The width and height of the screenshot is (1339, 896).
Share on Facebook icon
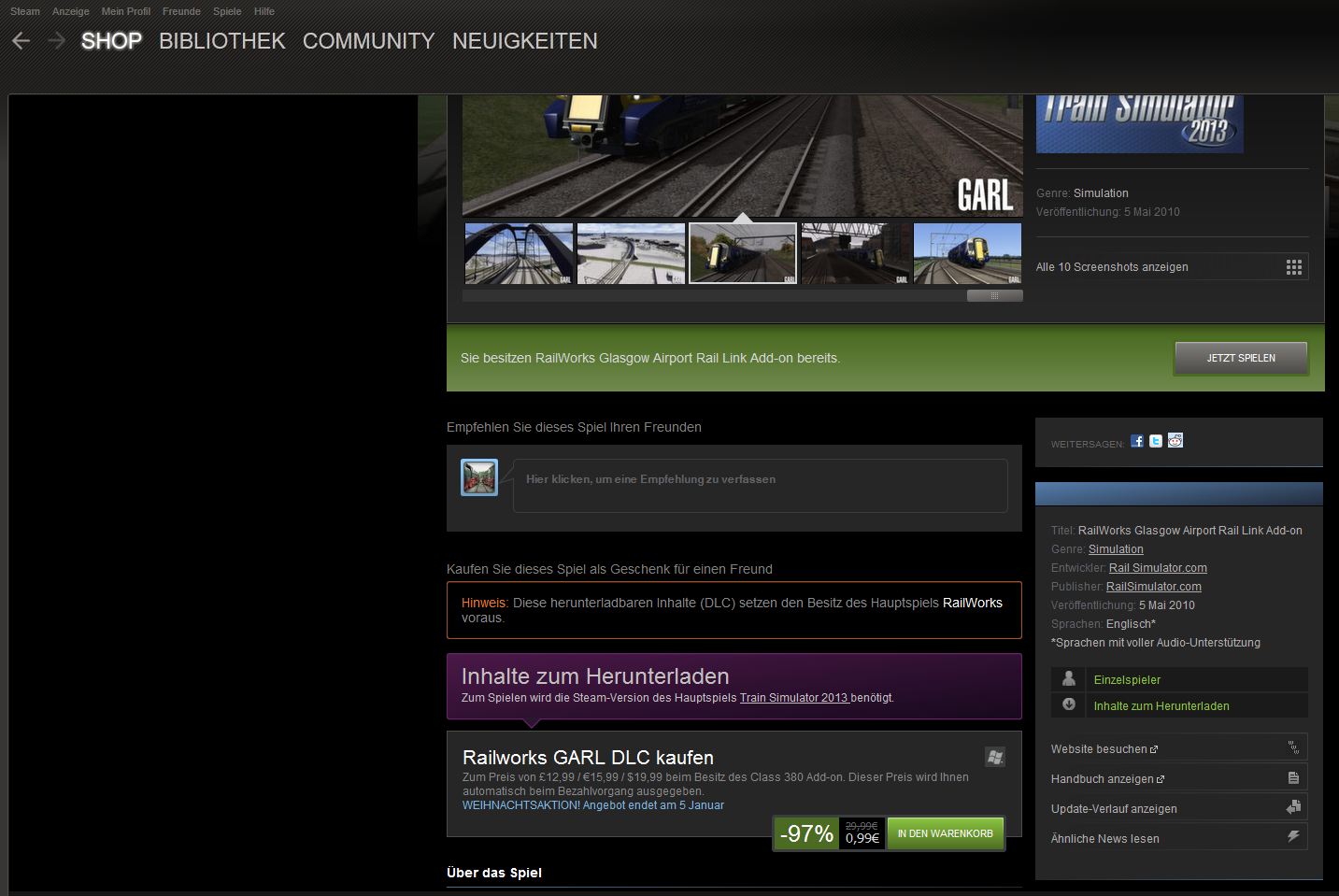1137,441
